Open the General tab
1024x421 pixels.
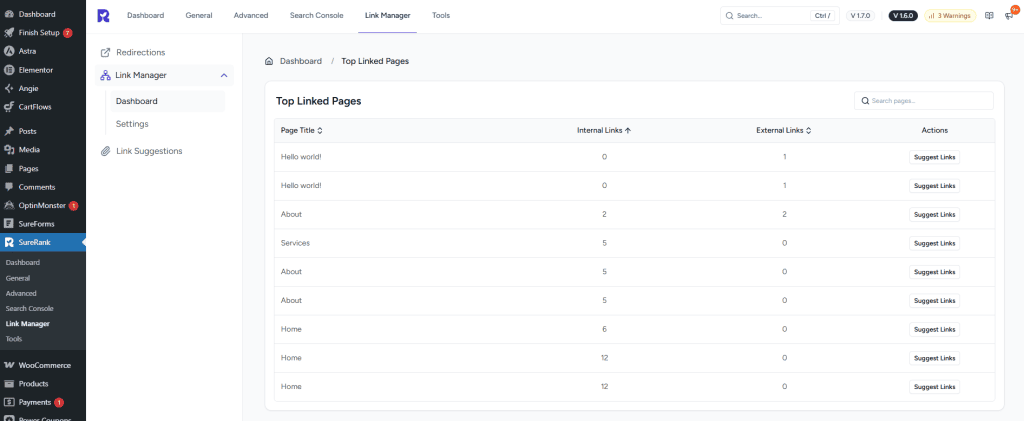pyautogui.click(x=199, y=16)
